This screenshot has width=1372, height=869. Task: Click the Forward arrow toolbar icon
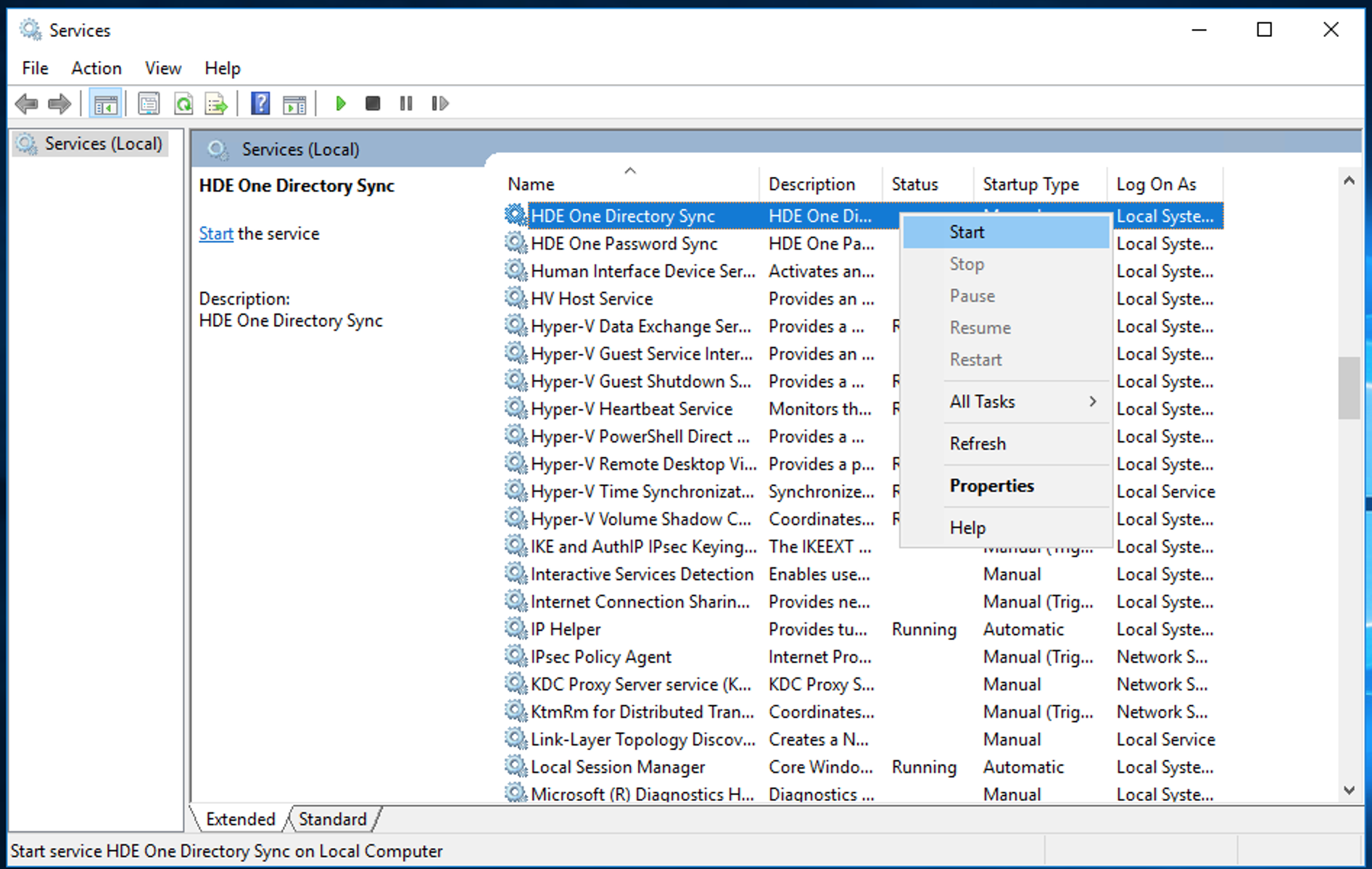coord(59,104)
